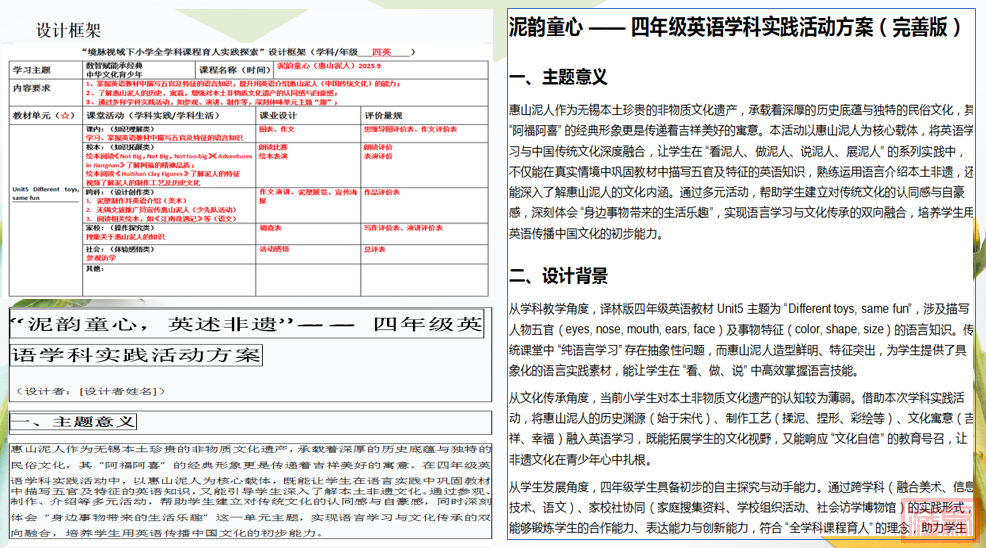Viewport: 986px width, 548px height.
Task: Select the 泥韵童心，英述非遗 title box
Action: tap(246, 338)
